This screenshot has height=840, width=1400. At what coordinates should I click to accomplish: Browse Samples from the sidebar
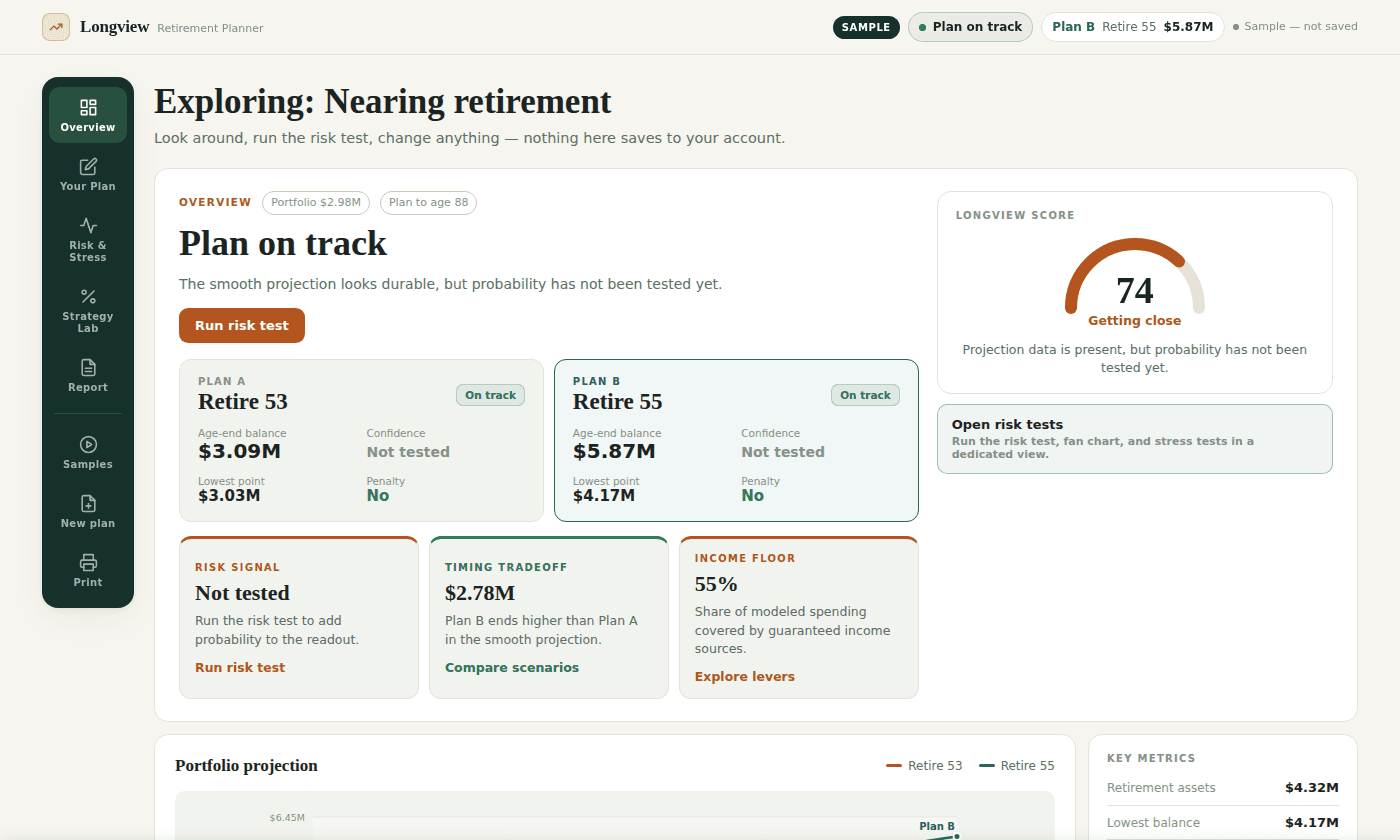point(88,452)
